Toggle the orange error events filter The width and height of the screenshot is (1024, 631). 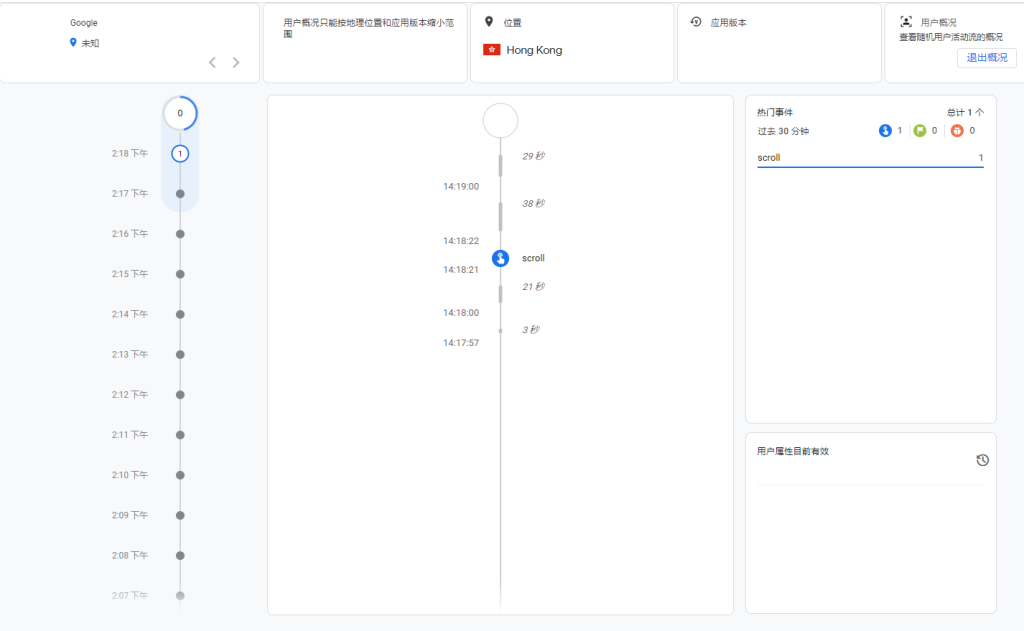click(x=956, y=131)
